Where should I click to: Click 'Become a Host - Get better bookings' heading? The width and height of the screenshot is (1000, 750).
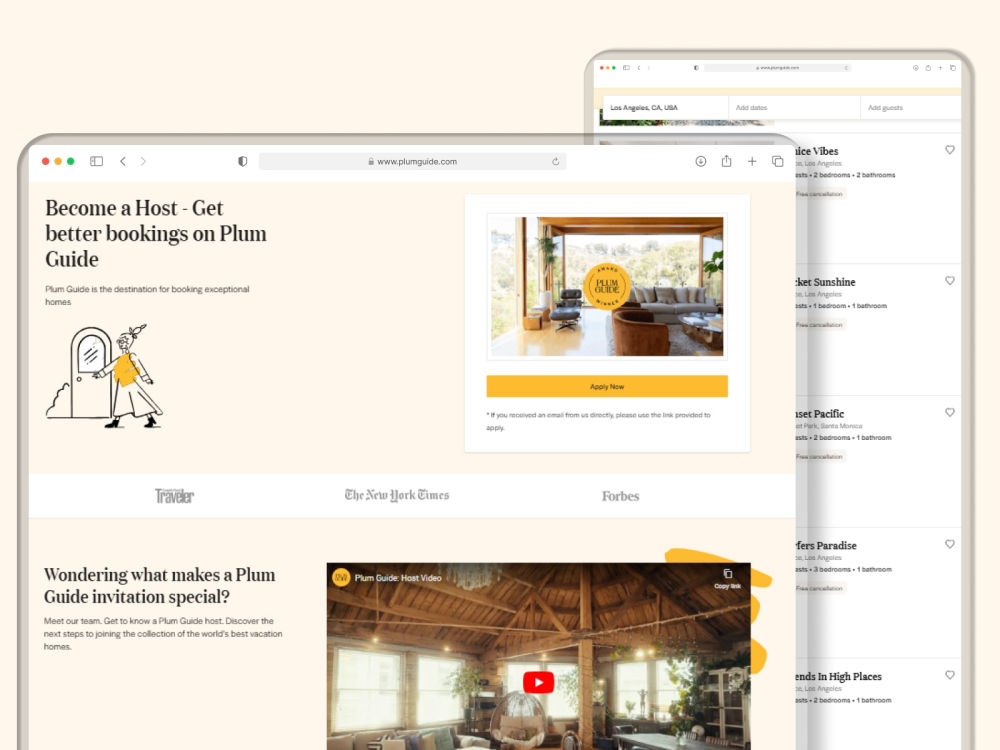coord(156,233)
